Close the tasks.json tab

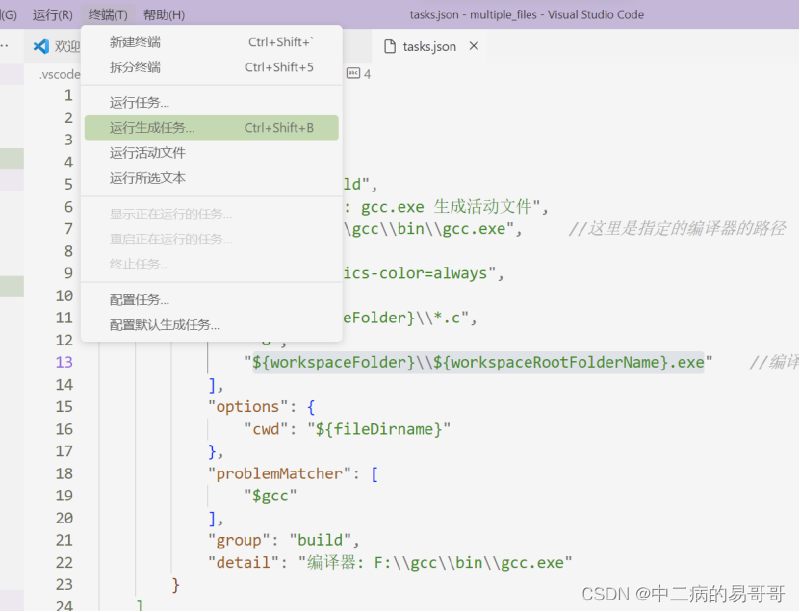474,46
